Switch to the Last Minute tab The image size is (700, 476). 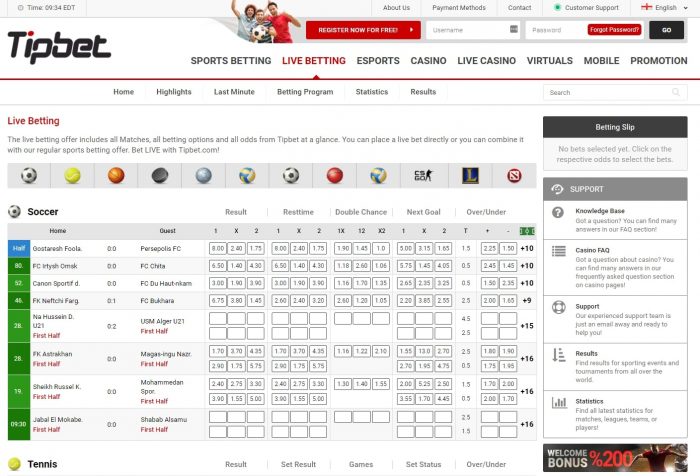tap(234, 92)
